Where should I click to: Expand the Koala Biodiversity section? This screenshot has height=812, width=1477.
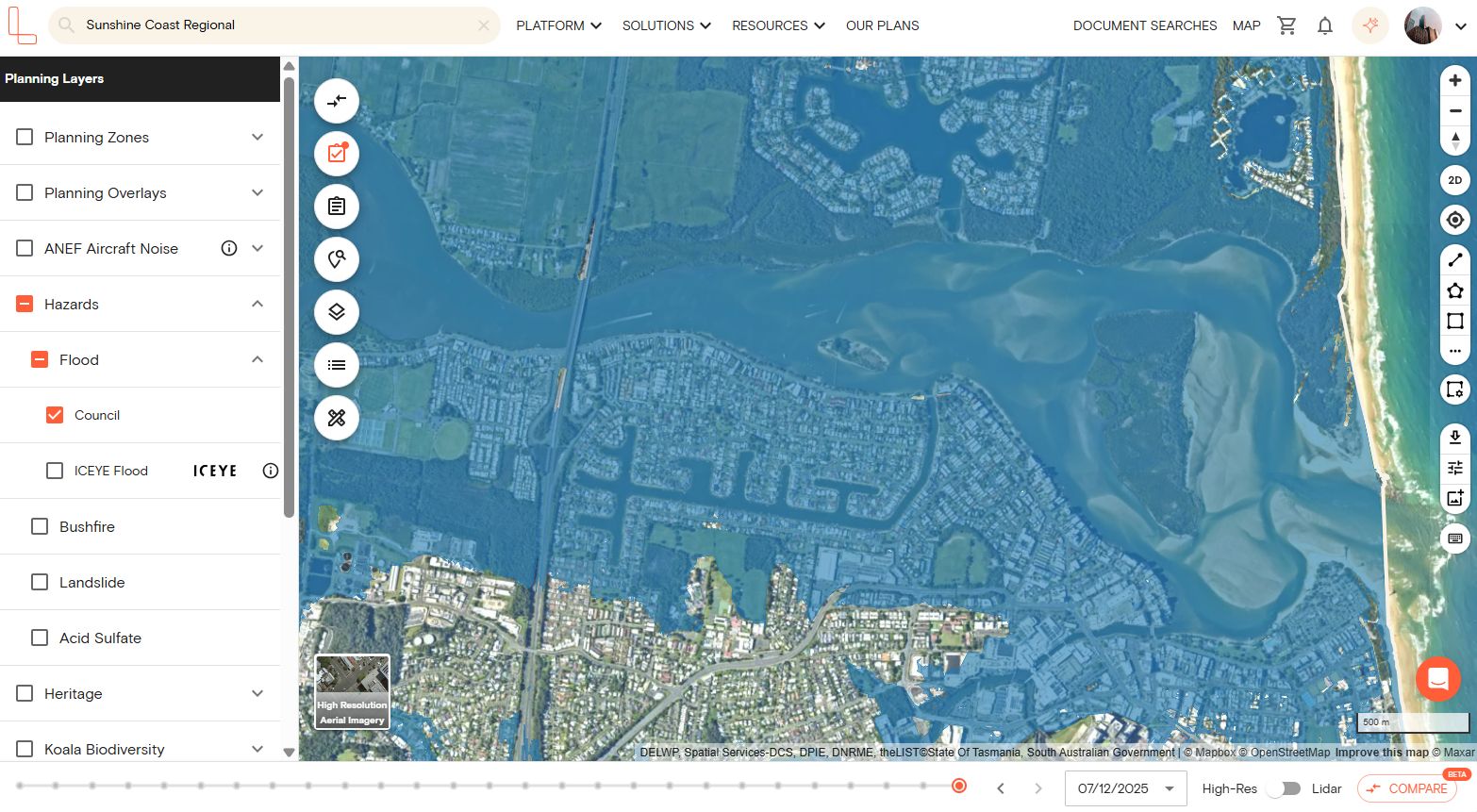pos(257,749)
